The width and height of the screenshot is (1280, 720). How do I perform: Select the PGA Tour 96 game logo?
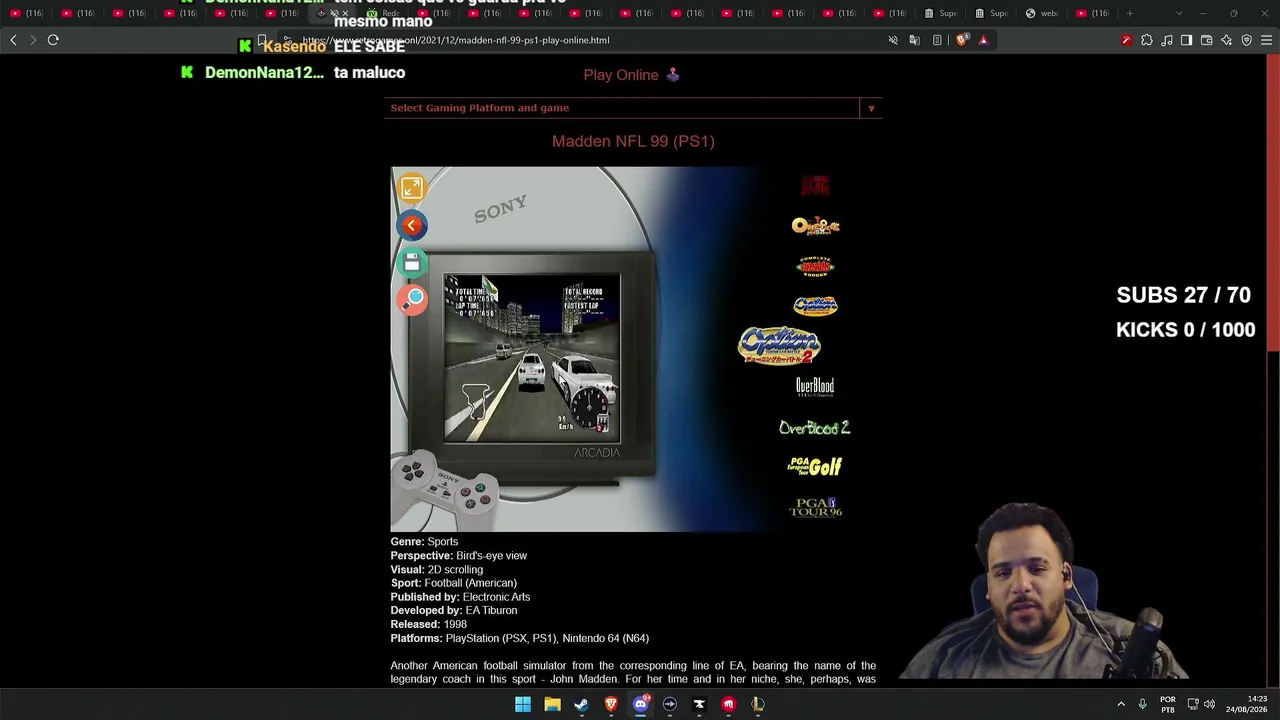click(815, 508)
